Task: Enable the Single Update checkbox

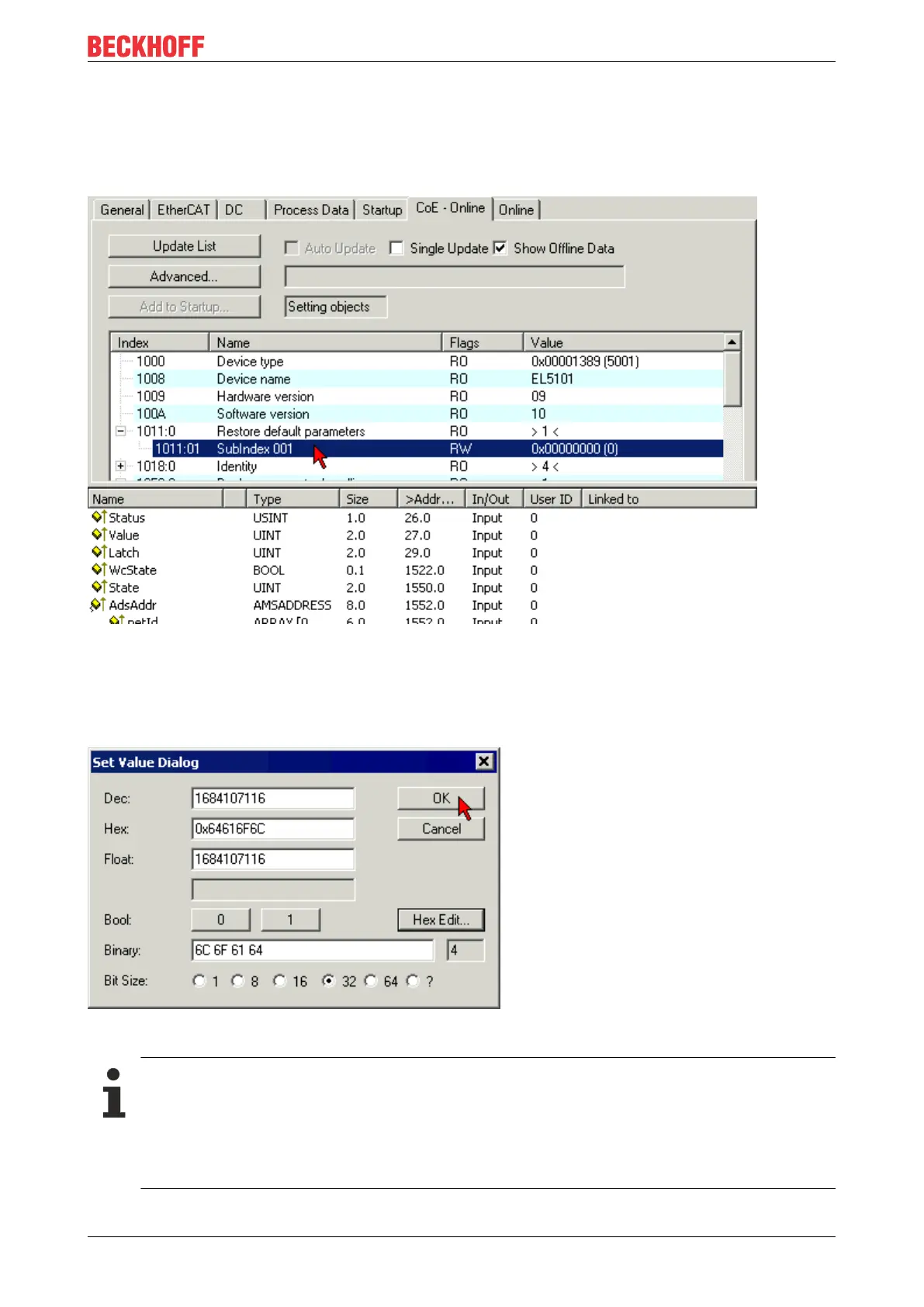Action: [396, 248]
